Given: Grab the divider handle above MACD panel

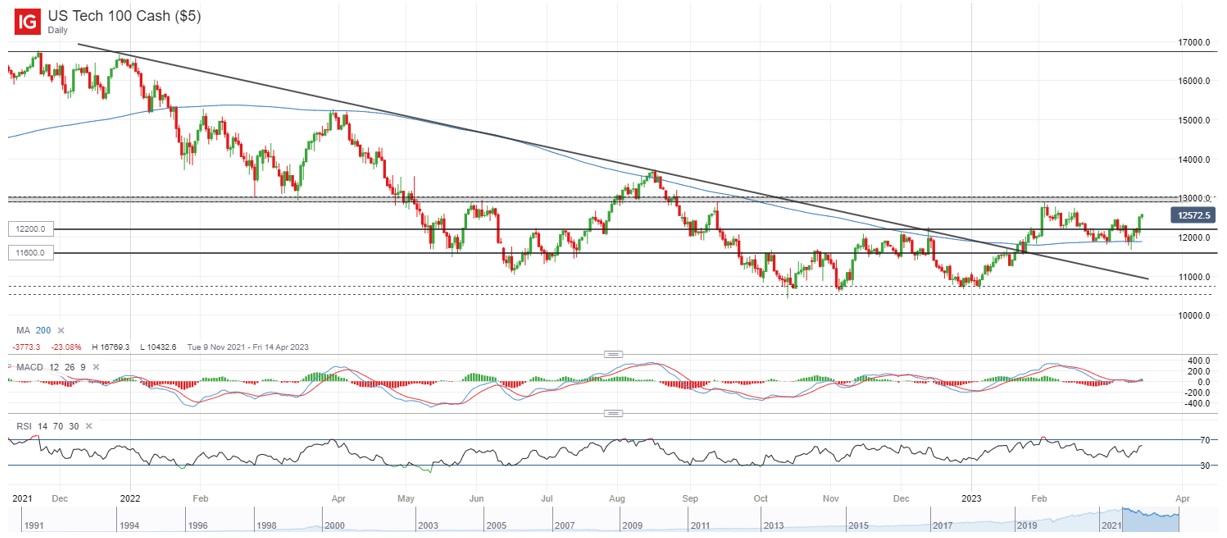Looking at the screenshot, I should click(613, 354).
